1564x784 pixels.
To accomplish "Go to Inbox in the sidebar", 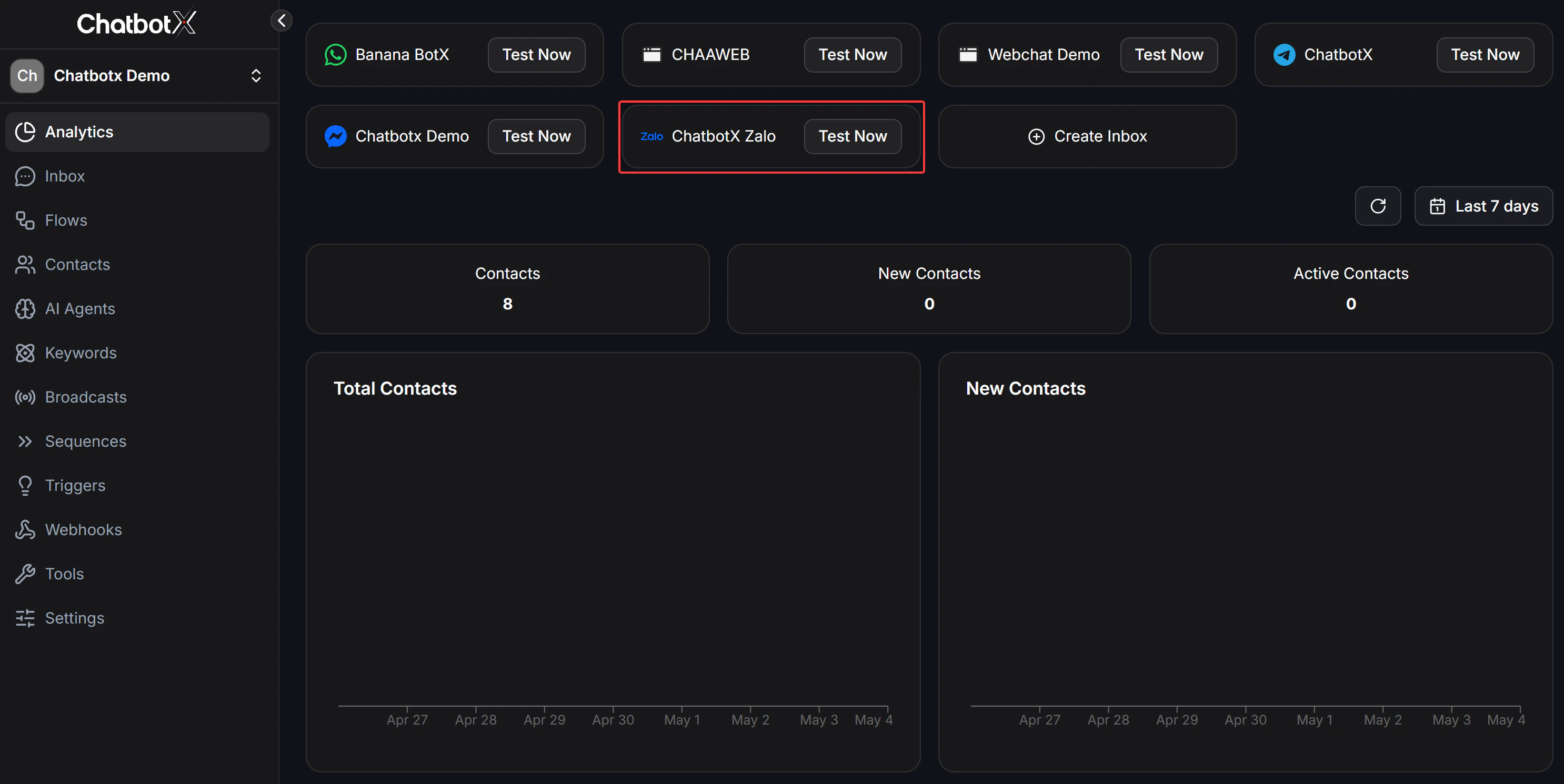I will (x=137, y=176).
